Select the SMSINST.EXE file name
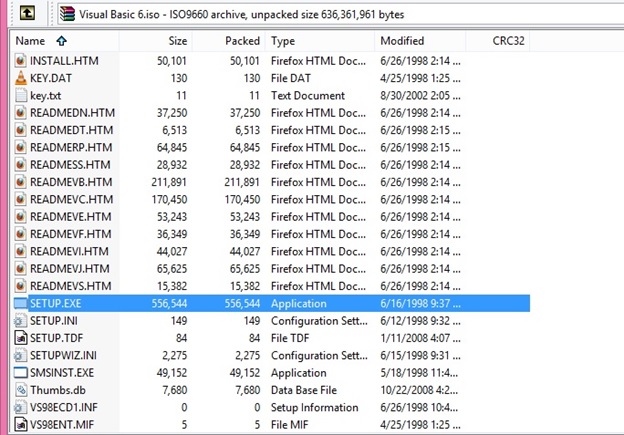Screen dimensions: 624x435 [x=62, y=373]
